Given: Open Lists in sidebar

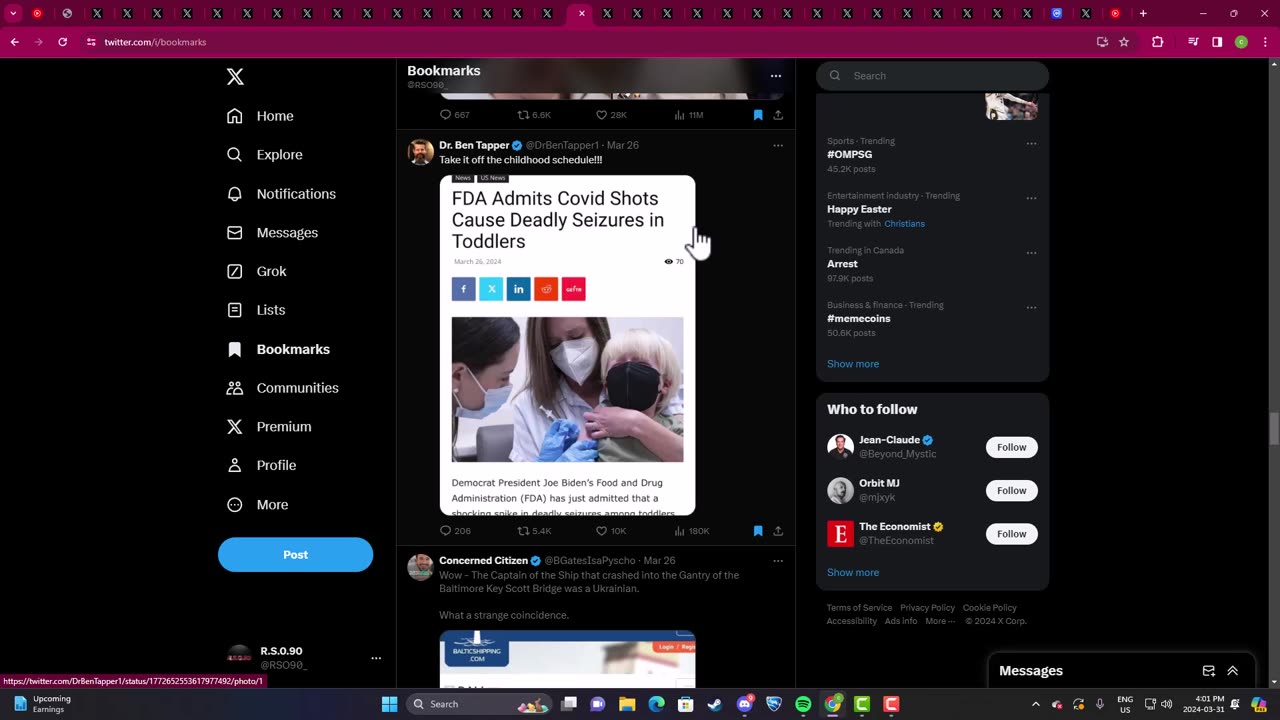Looking at the screenshot, I should coord(256,310).
